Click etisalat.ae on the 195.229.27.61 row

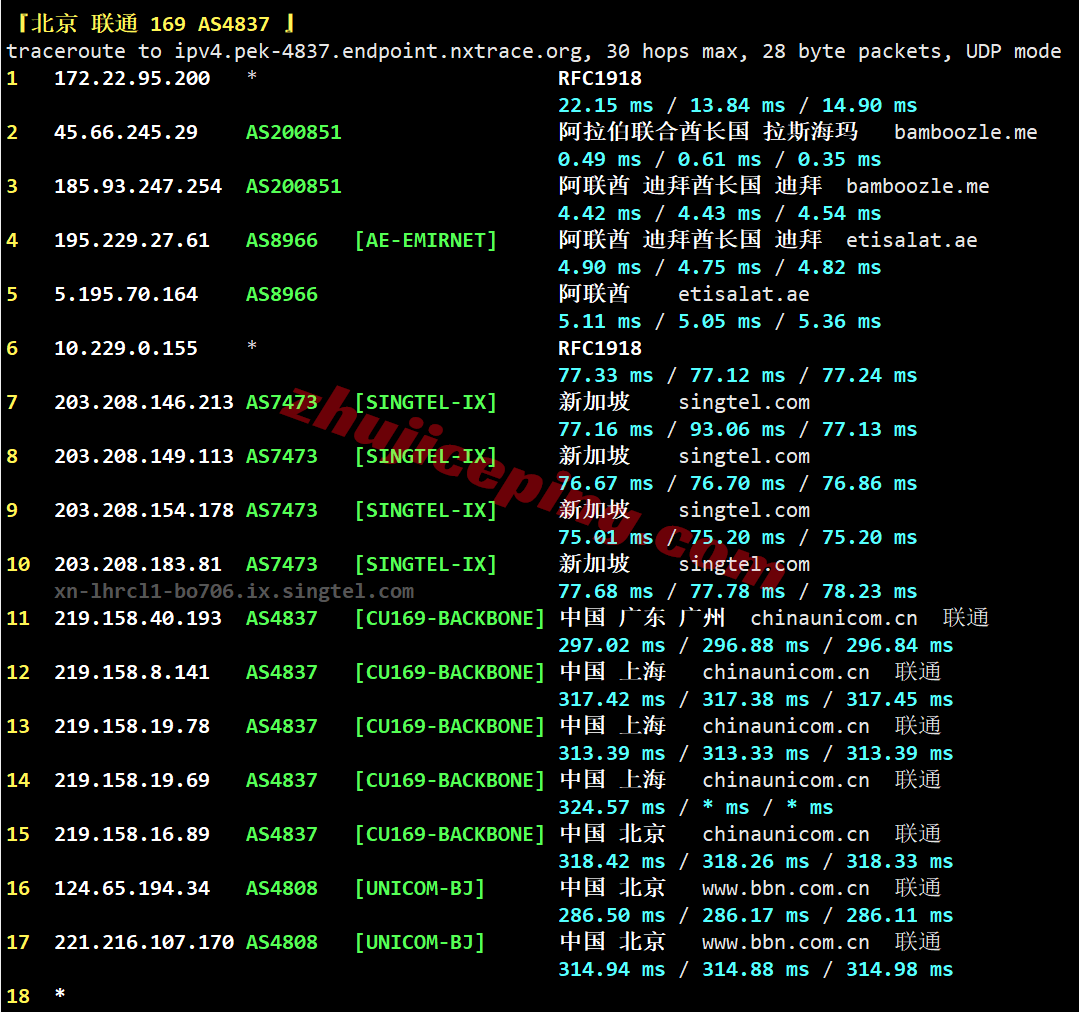(x=912, y=240)
